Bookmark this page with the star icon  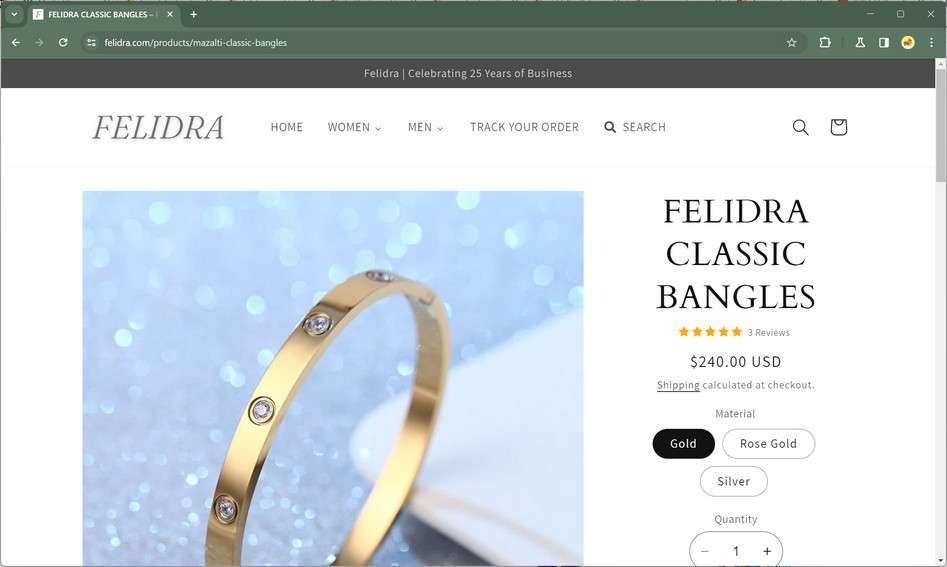pos(791,42)
